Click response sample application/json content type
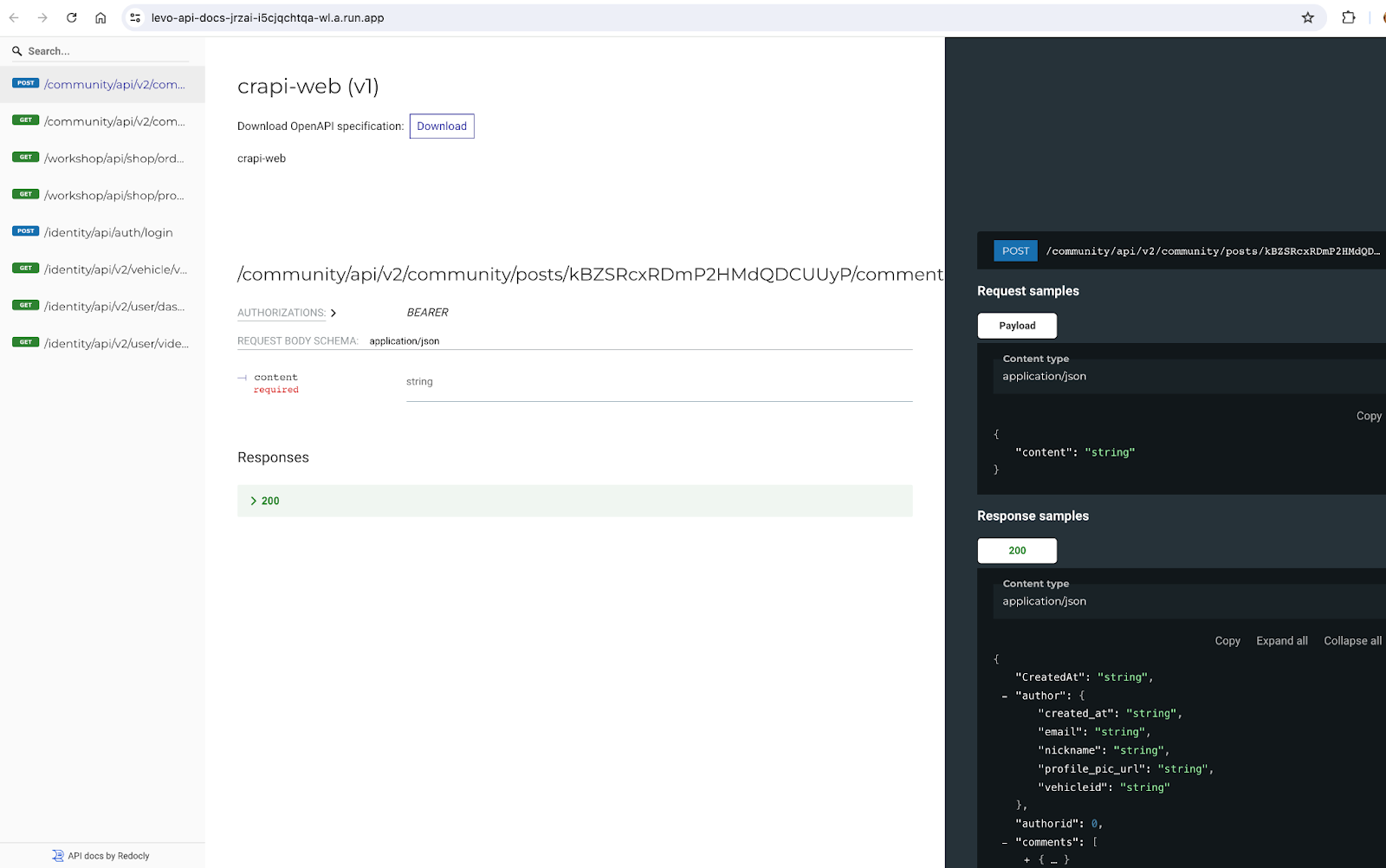This screenshot has height=868, width=1386. [x=1045, y=601]
